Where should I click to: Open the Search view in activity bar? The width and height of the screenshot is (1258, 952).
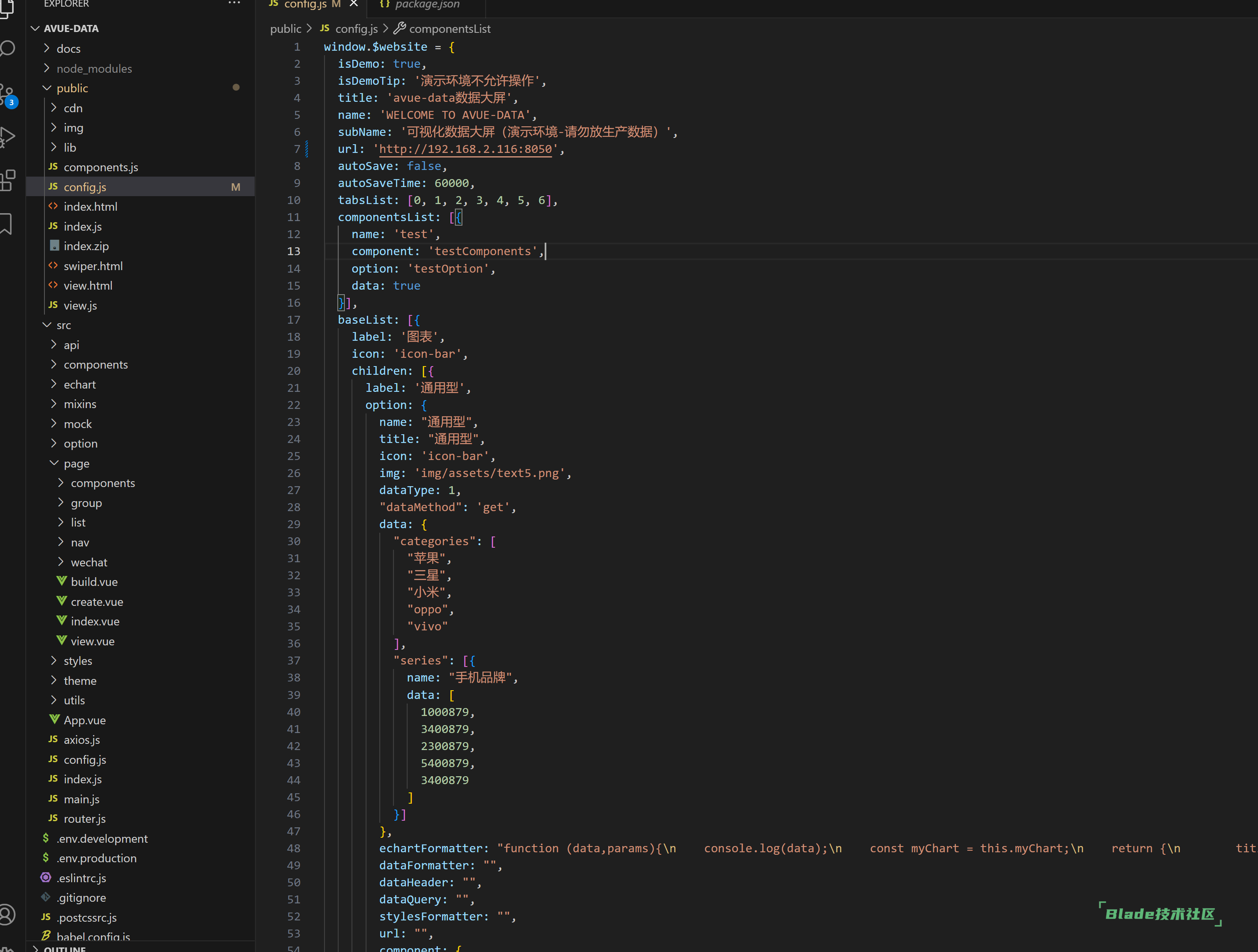point(7,49)
